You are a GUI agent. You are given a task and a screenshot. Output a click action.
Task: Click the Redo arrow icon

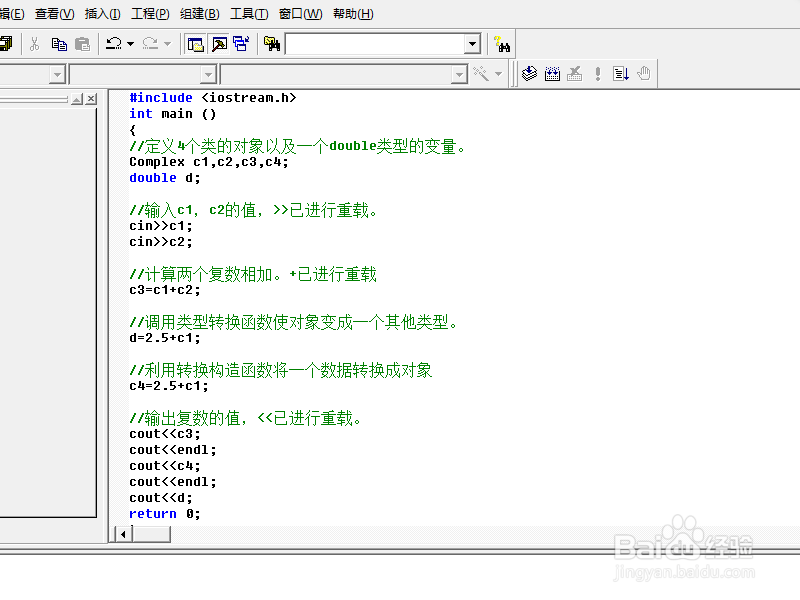pos(150,44)
